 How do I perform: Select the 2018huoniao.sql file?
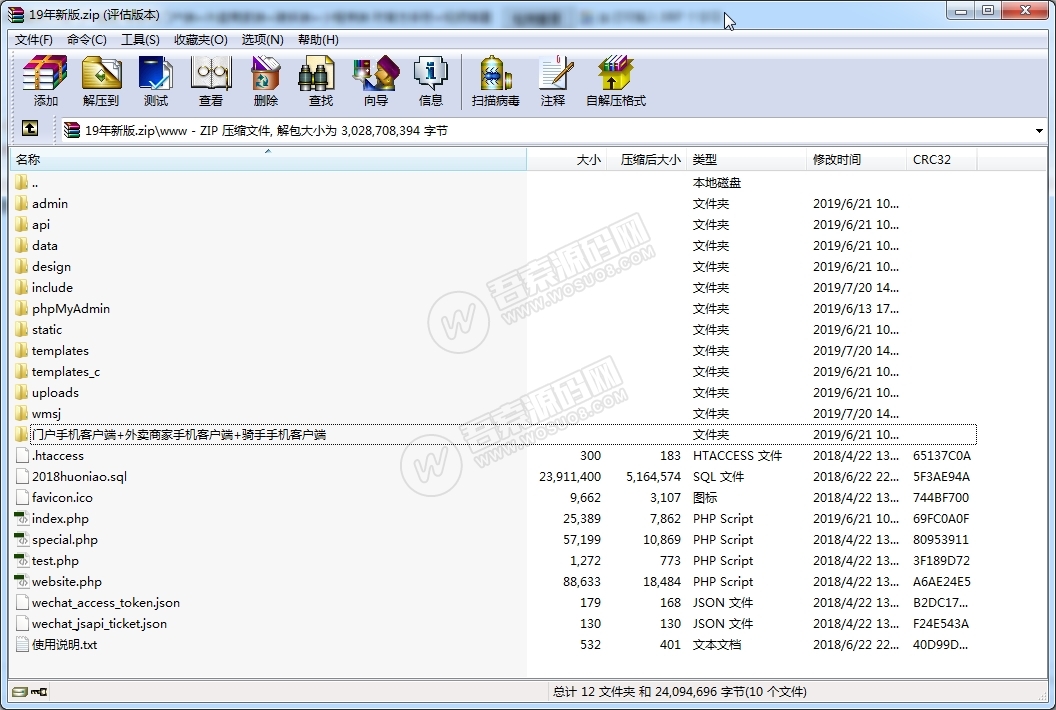click(79, 477)
